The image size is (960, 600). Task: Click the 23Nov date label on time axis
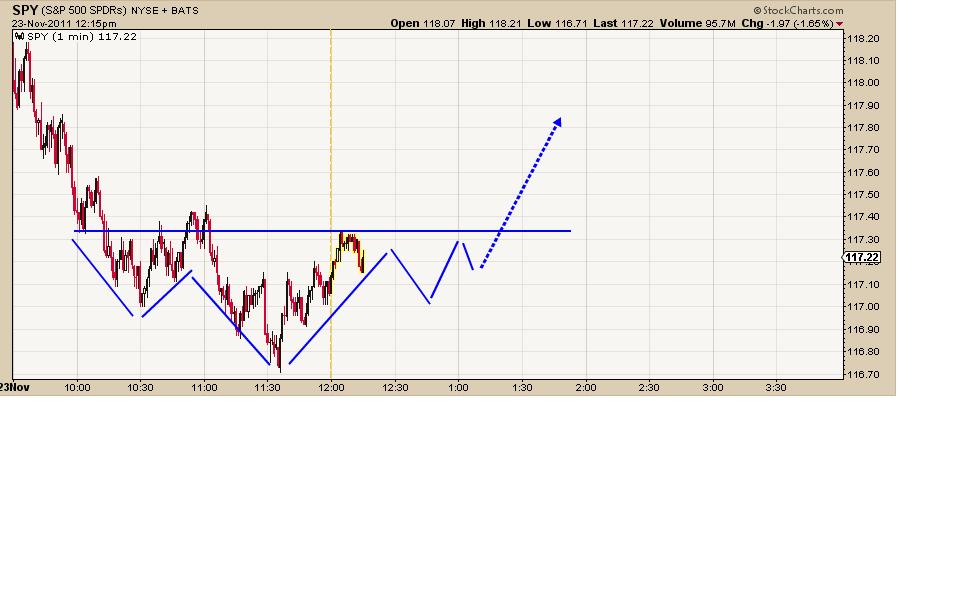click(15, 388)
